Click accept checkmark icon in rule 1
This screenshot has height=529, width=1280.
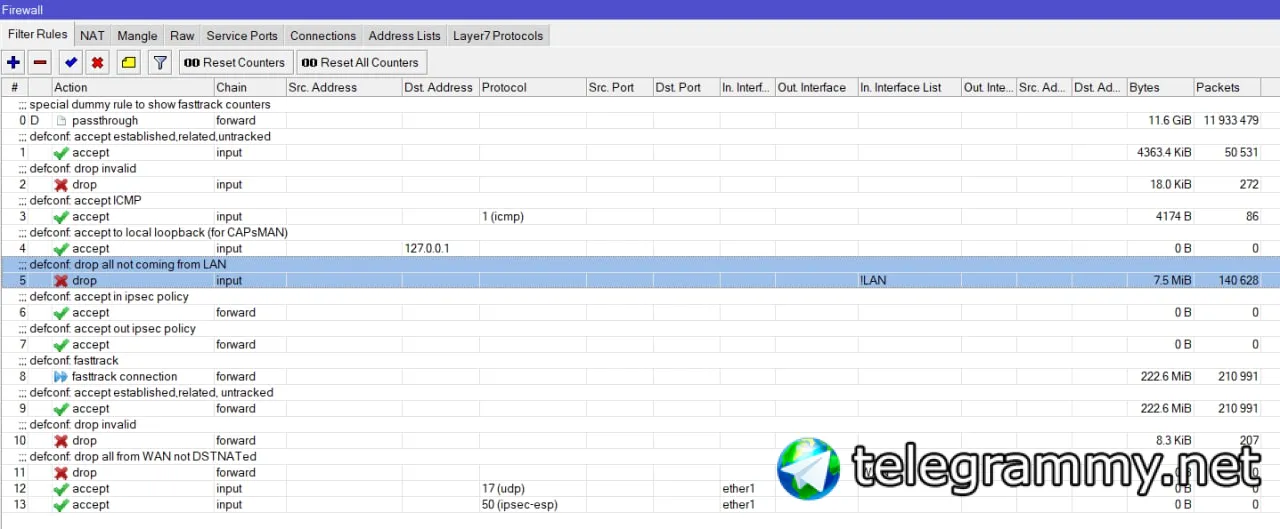click(61, 152)
